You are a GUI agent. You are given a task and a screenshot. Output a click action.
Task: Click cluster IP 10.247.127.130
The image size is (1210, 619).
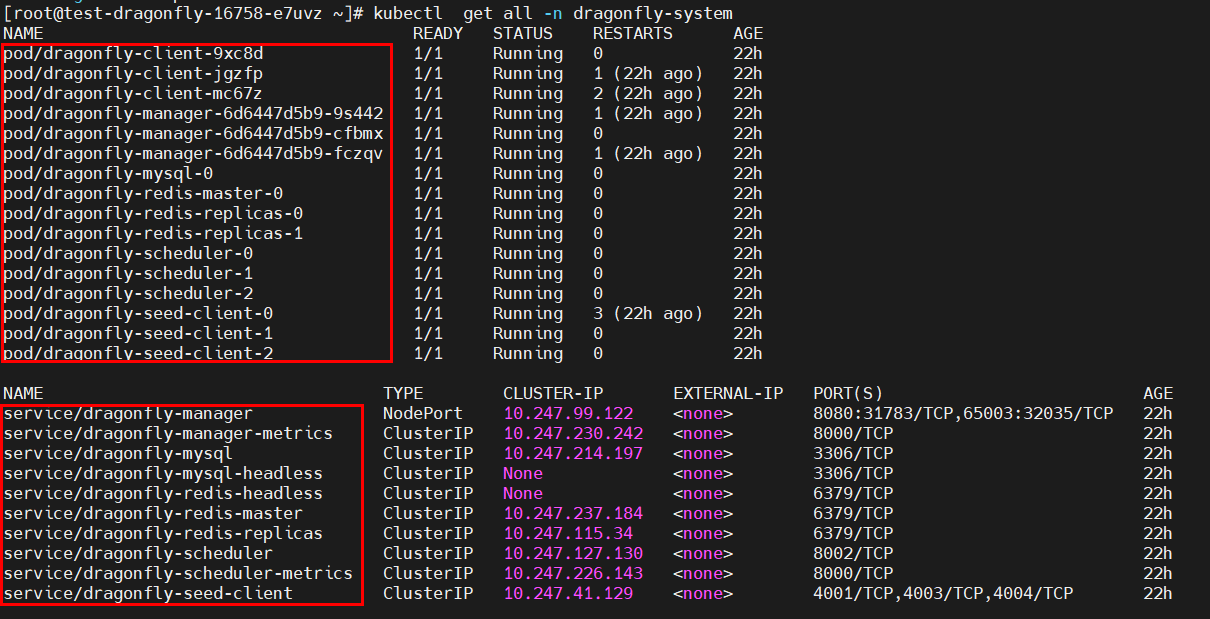pyautogui.click(x=573, y=553)
